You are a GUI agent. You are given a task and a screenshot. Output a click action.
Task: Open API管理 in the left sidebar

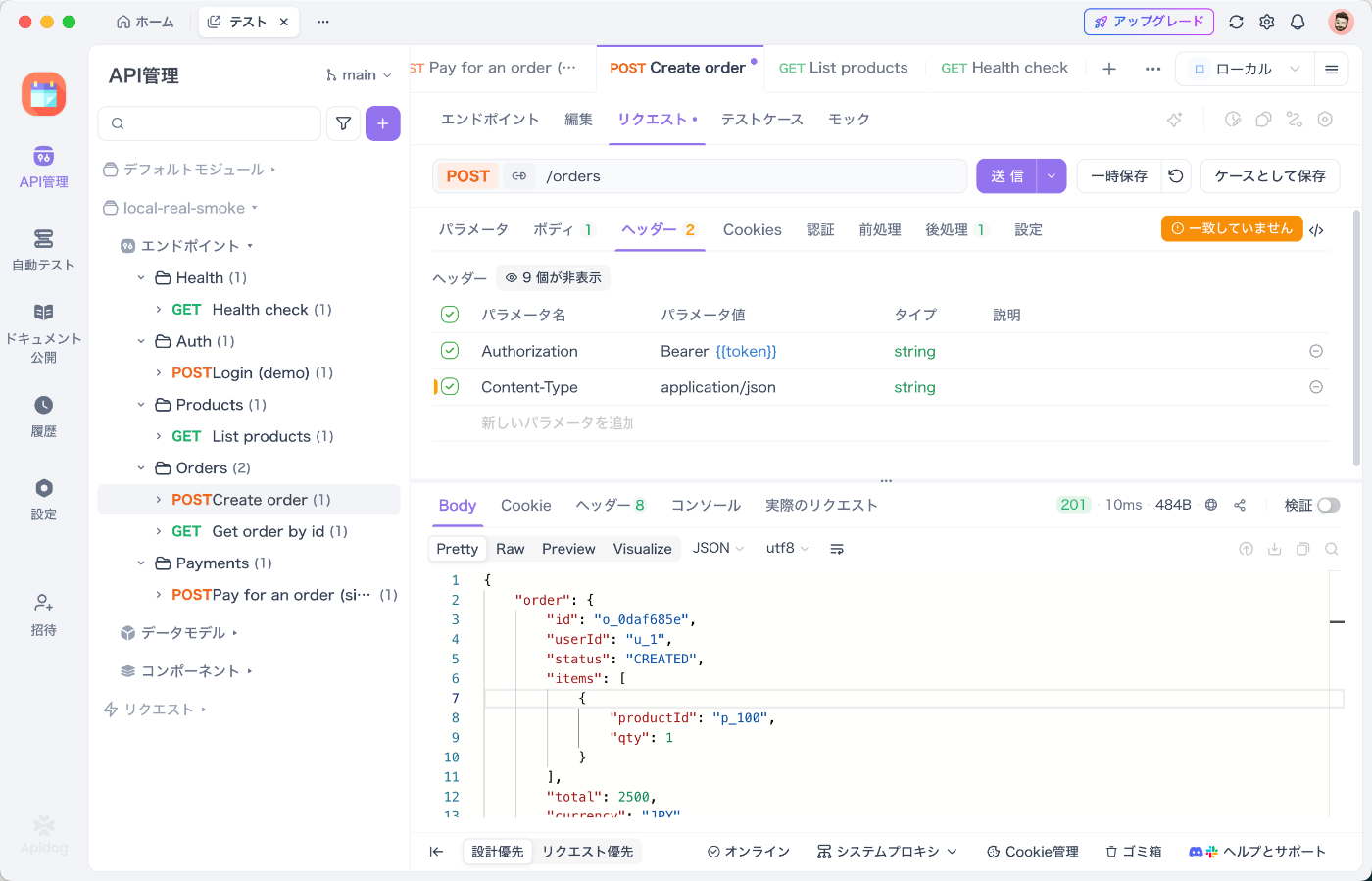click(x=43, y=167)
